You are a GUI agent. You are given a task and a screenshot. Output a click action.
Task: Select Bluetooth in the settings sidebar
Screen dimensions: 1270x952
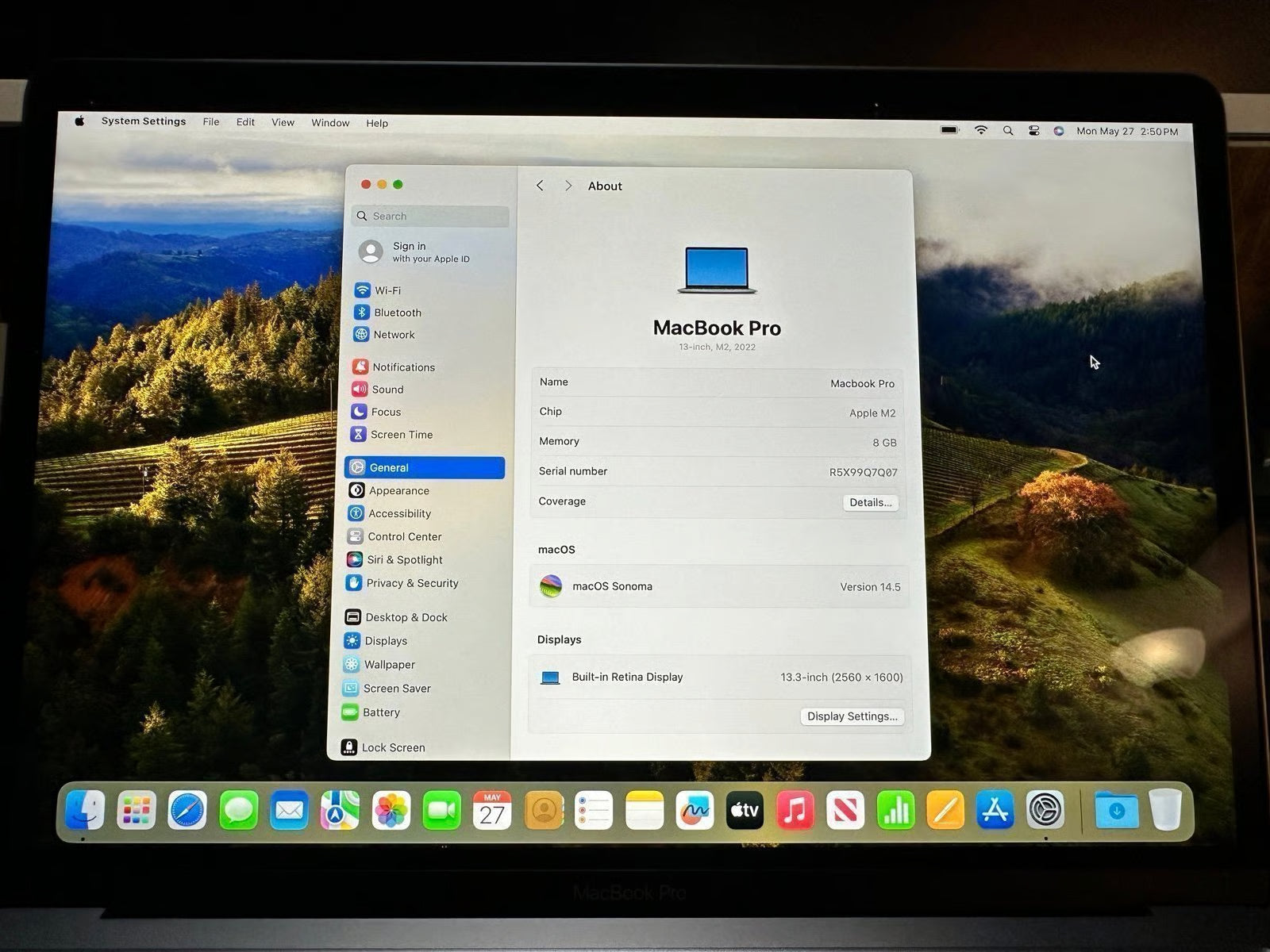pyautogui.click(x=397, y=313)
